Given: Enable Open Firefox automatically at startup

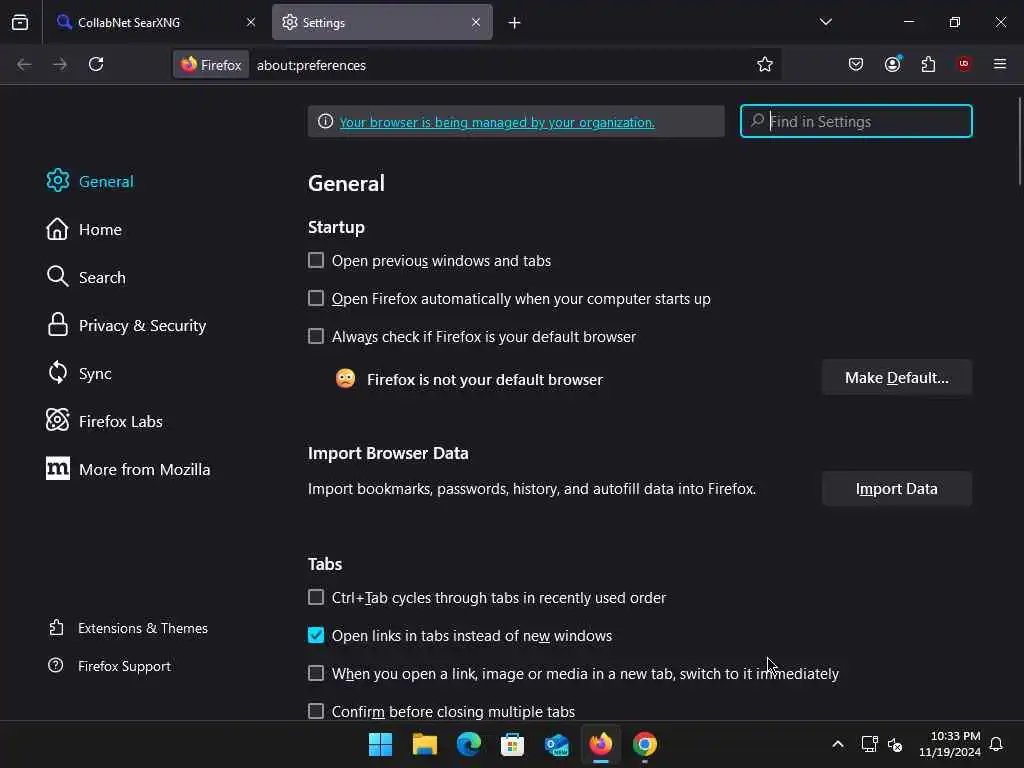Looking at the screenshot, I should 316,298.
